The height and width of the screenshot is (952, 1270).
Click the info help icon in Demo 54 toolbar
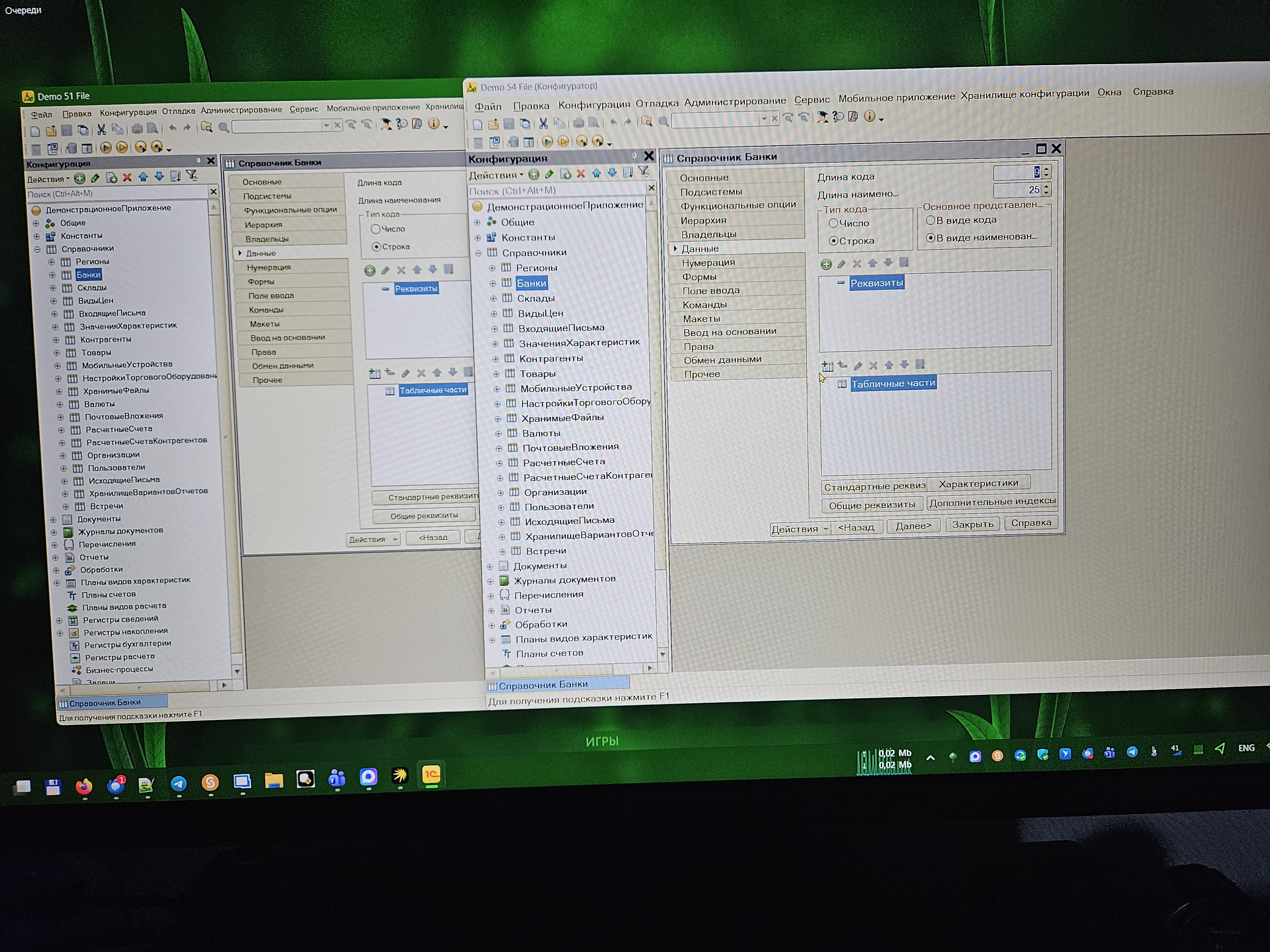870,116
